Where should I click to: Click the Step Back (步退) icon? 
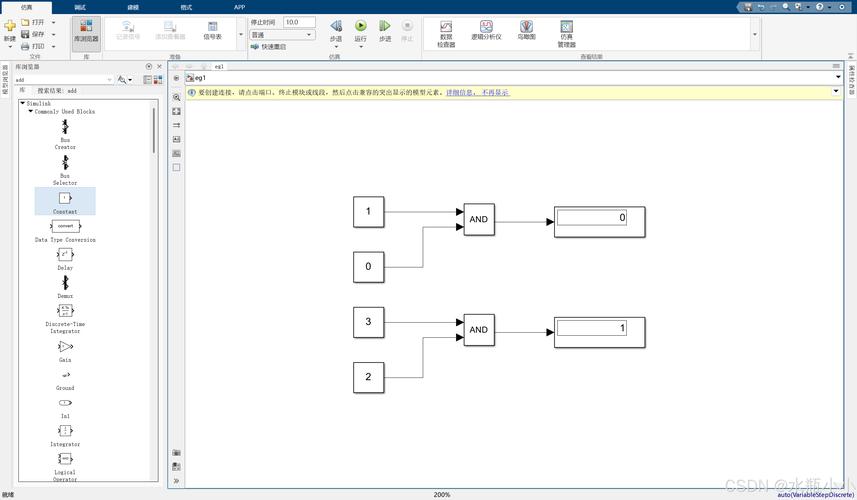pyautogui.click(x=336, y=27)
